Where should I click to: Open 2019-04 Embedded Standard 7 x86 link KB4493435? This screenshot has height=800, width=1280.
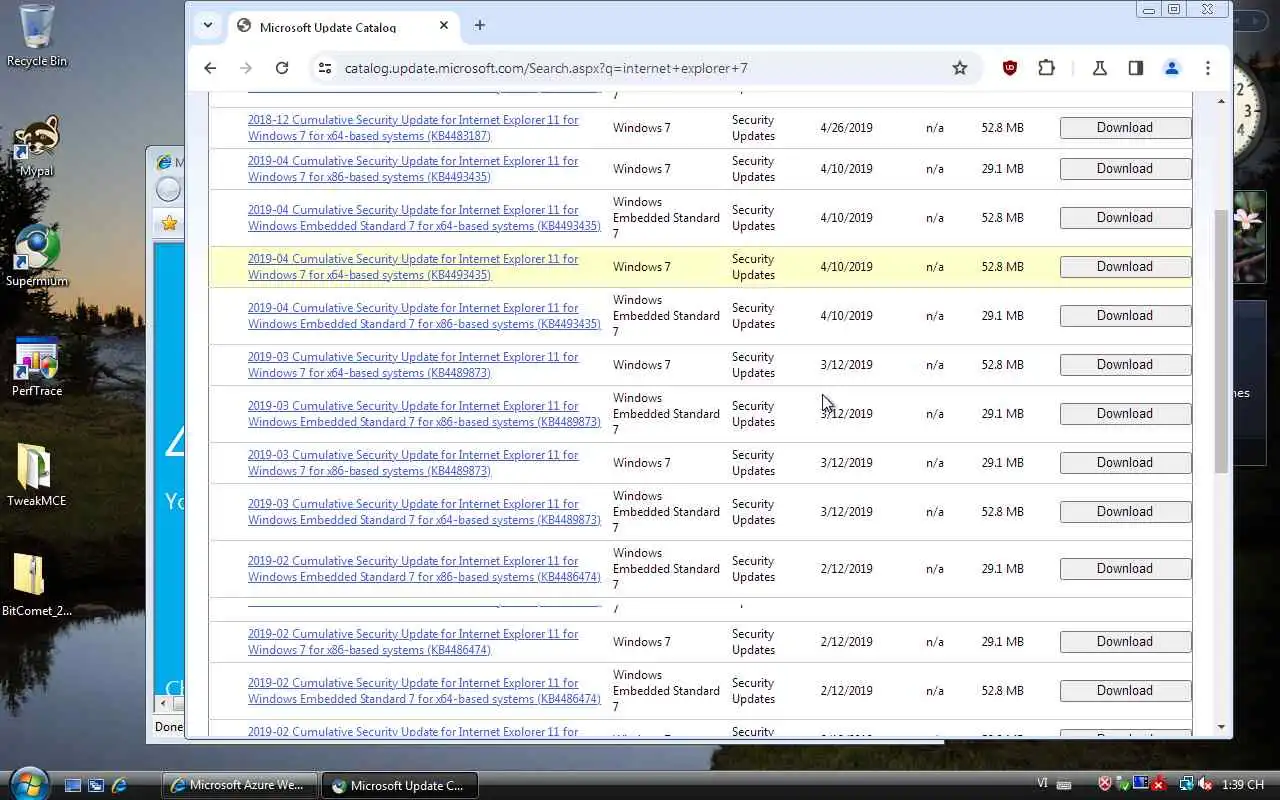[x=424, y=316]
